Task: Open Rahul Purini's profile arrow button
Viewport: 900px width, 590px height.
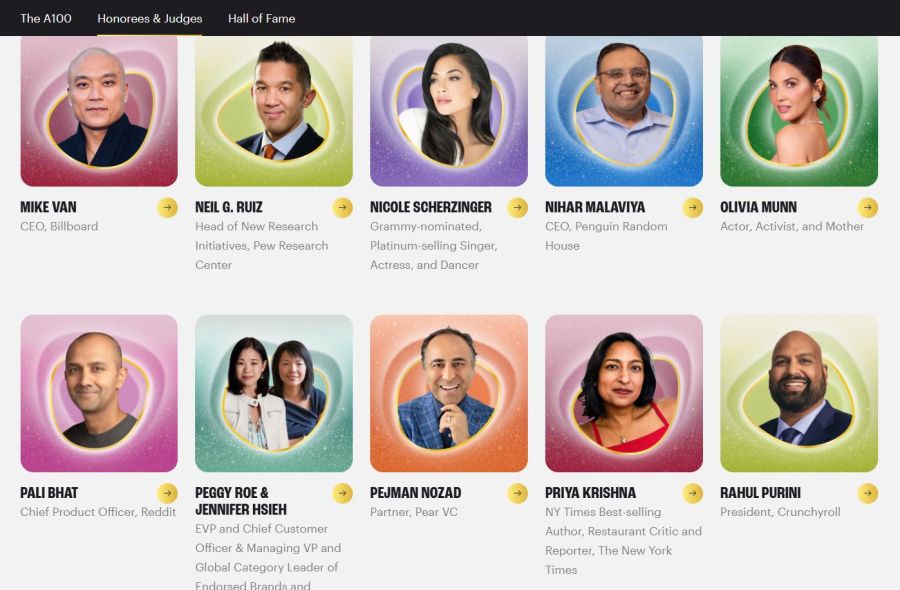Action: point(868,493)
